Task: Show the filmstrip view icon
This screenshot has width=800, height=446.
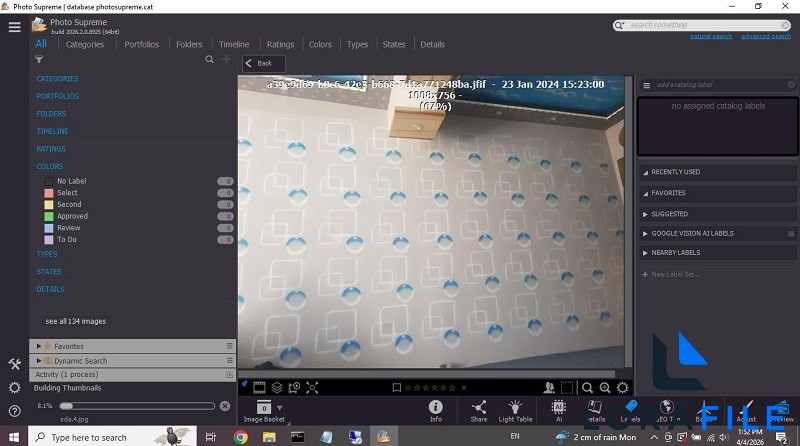Action: 259,388
